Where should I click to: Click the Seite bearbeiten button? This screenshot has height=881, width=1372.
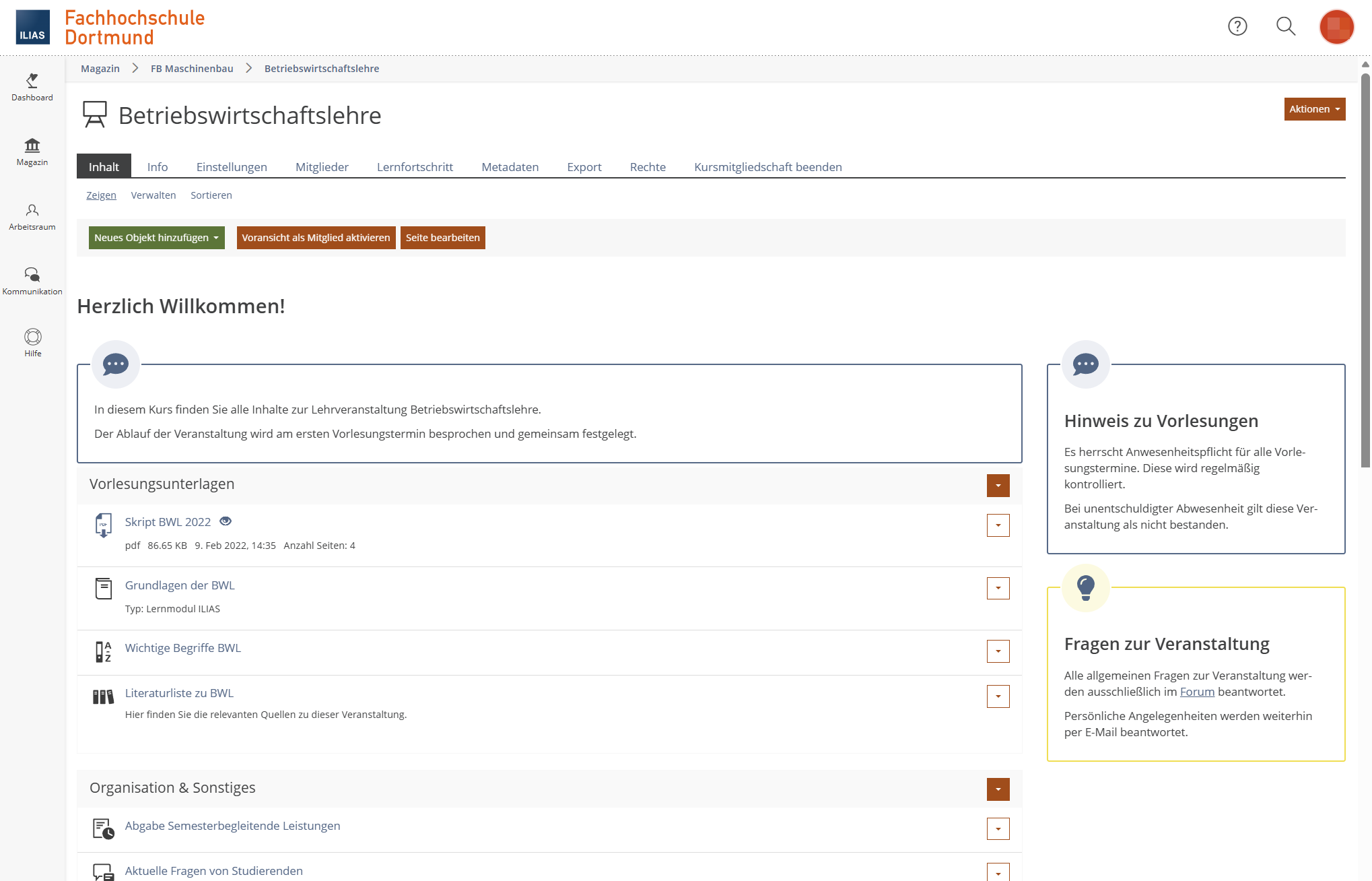click(442, 238)
